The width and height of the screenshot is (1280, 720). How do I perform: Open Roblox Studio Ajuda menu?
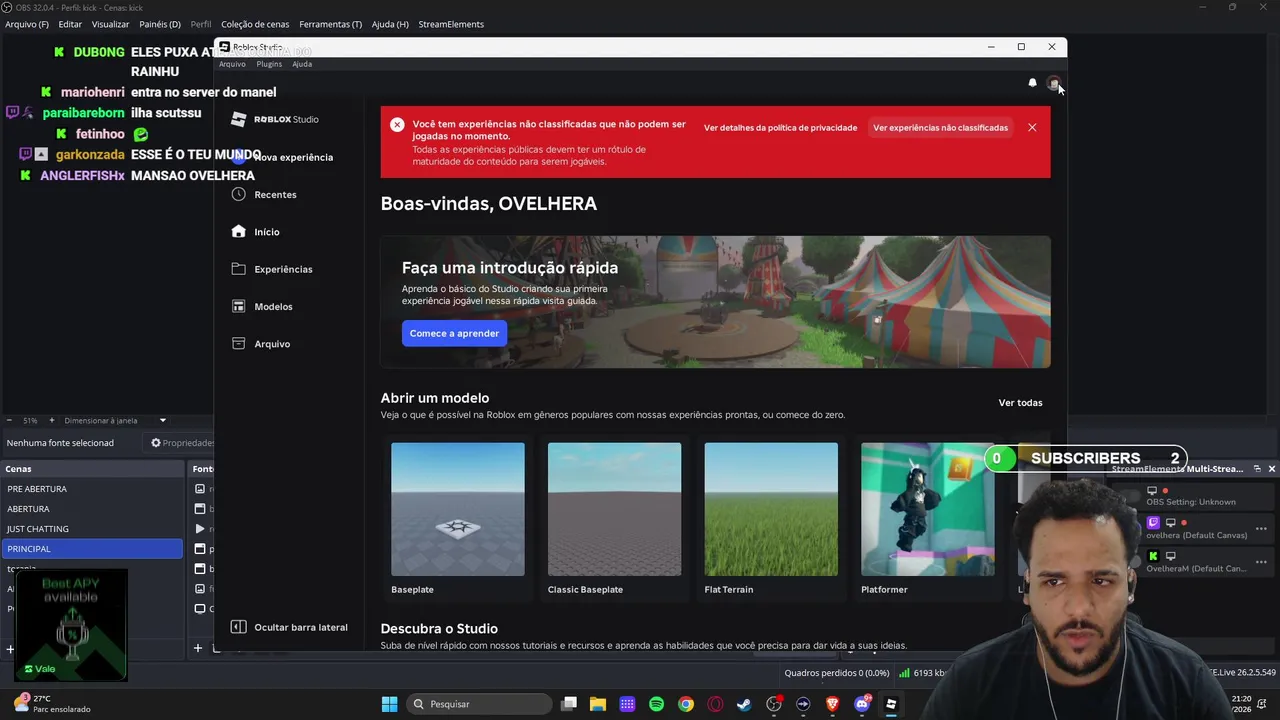point(302,64)
